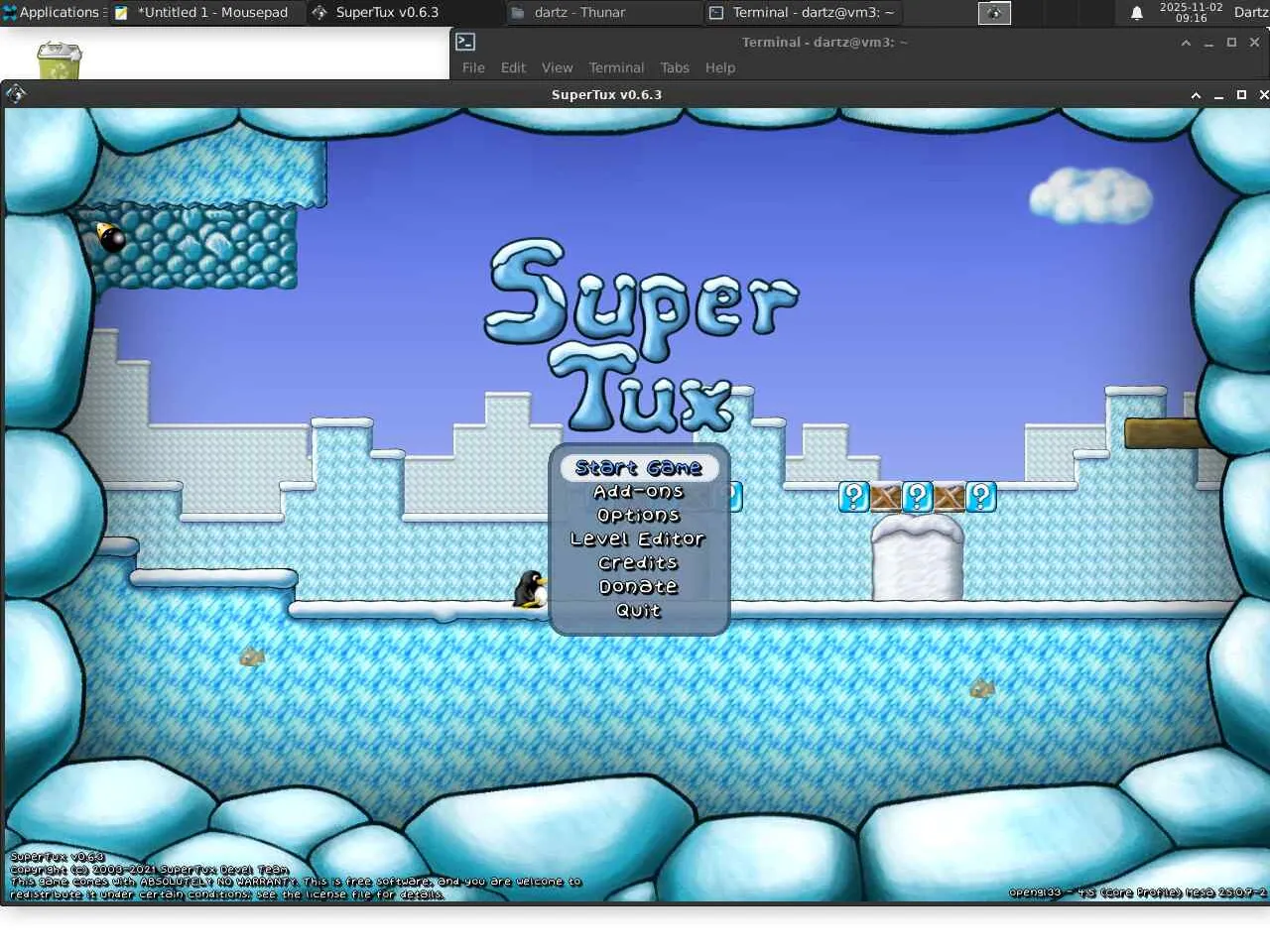Screen dimensions: 1270x952
Task: Roll up the SuperTux window
Action: pyautogui.click(x=1196, y=95)
